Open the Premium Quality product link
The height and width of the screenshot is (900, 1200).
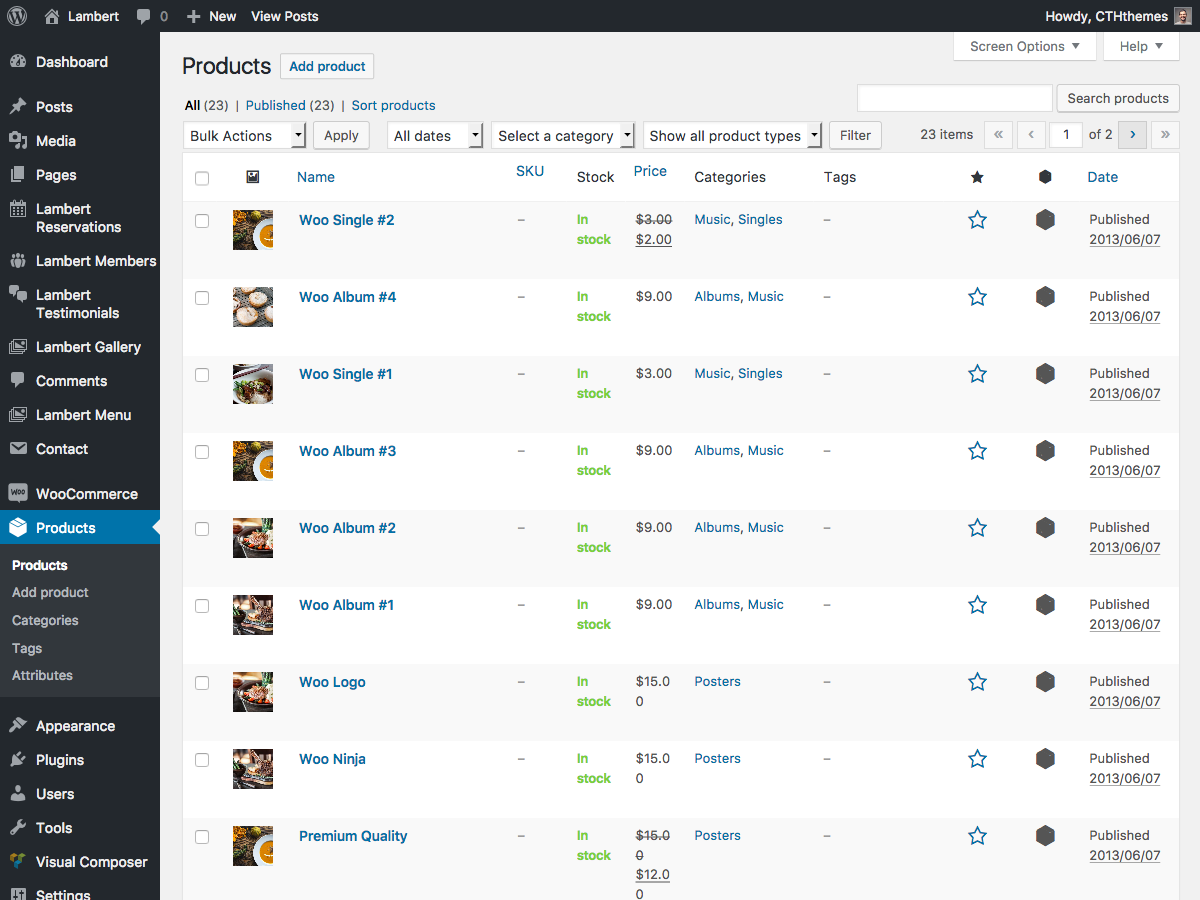[x=353, y=836]
